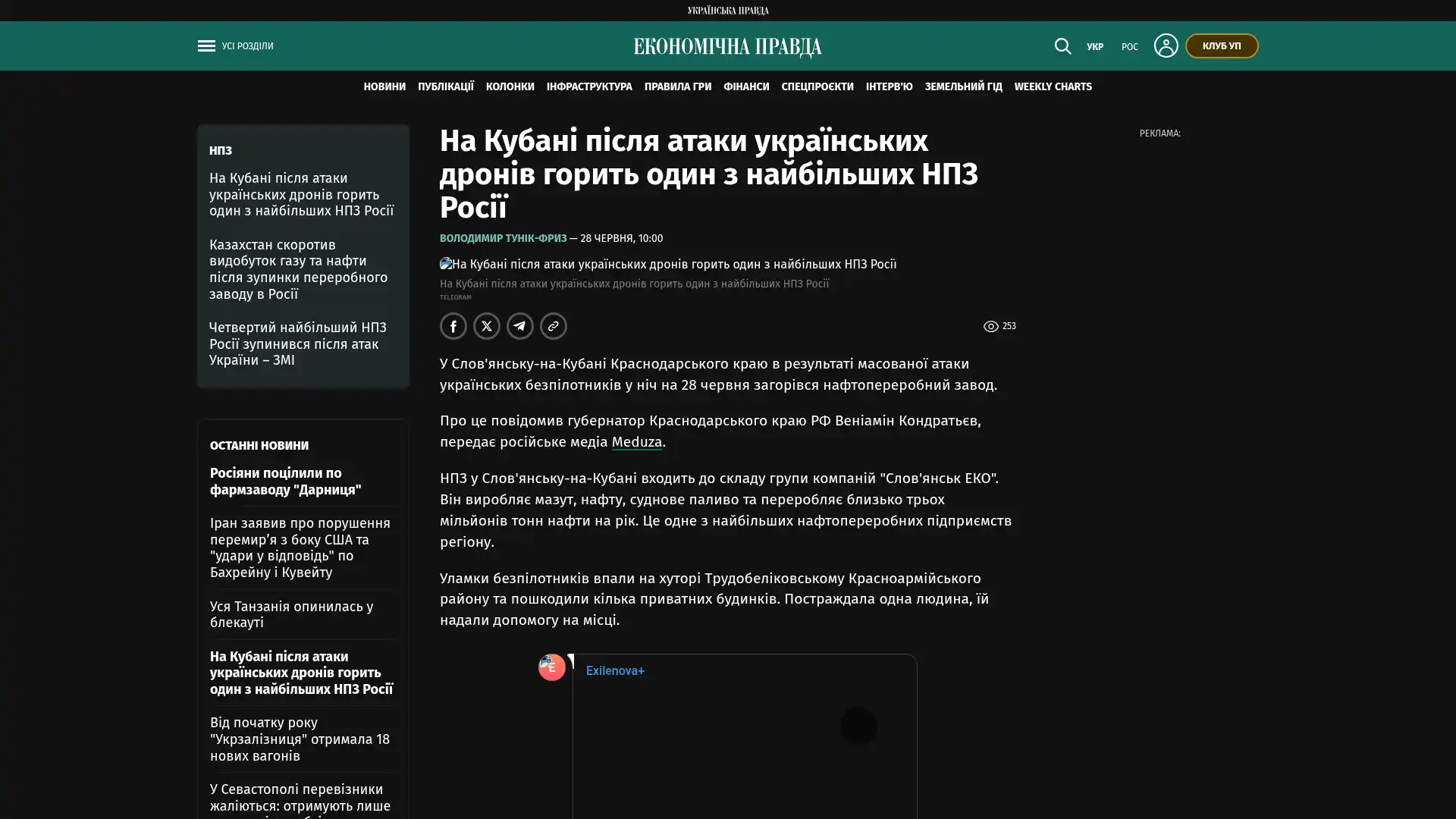
Task: Open the hamburger menu icon for all sections
Action: click(x=206, y=46)
